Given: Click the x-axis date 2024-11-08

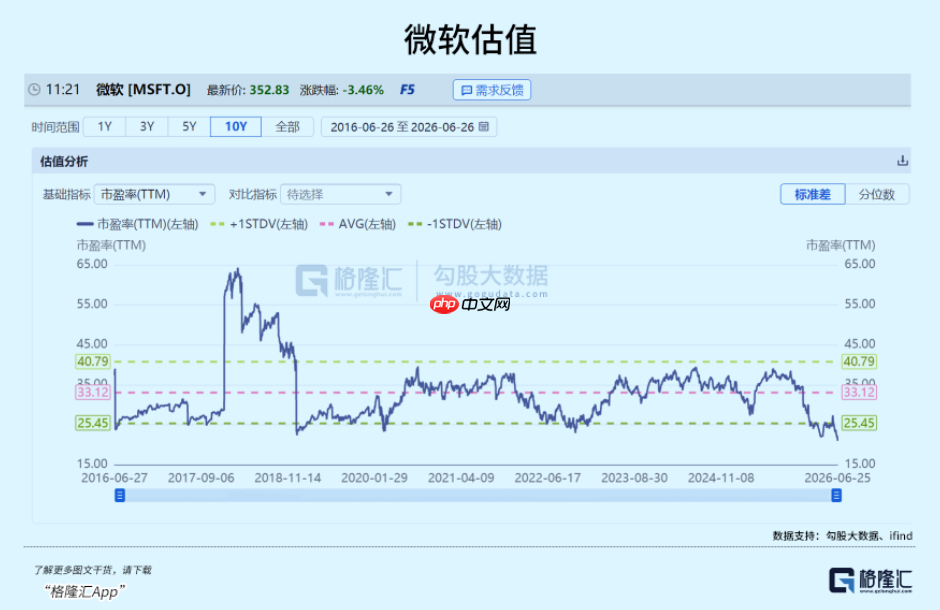Looking at the screenshot, I should click(721, 478).
